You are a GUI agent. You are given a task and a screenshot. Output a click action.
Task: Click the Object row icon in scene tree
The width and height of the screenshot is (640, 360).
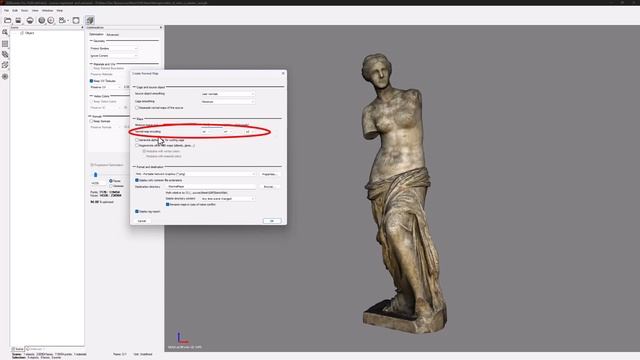[x=22, y=33]
